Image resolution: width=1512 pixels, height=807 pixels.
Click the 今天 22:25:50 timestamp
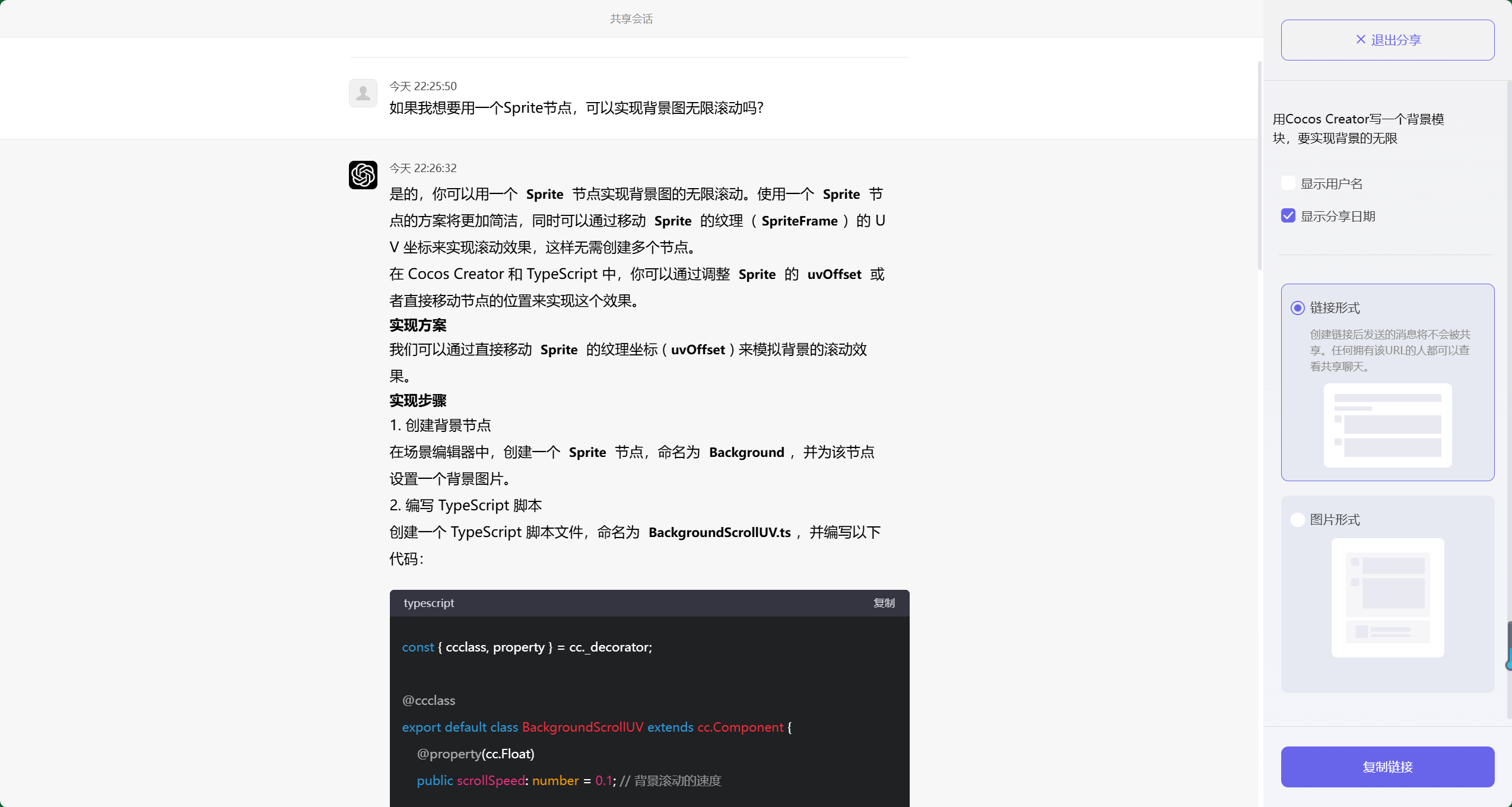click(x=423, y=86)
